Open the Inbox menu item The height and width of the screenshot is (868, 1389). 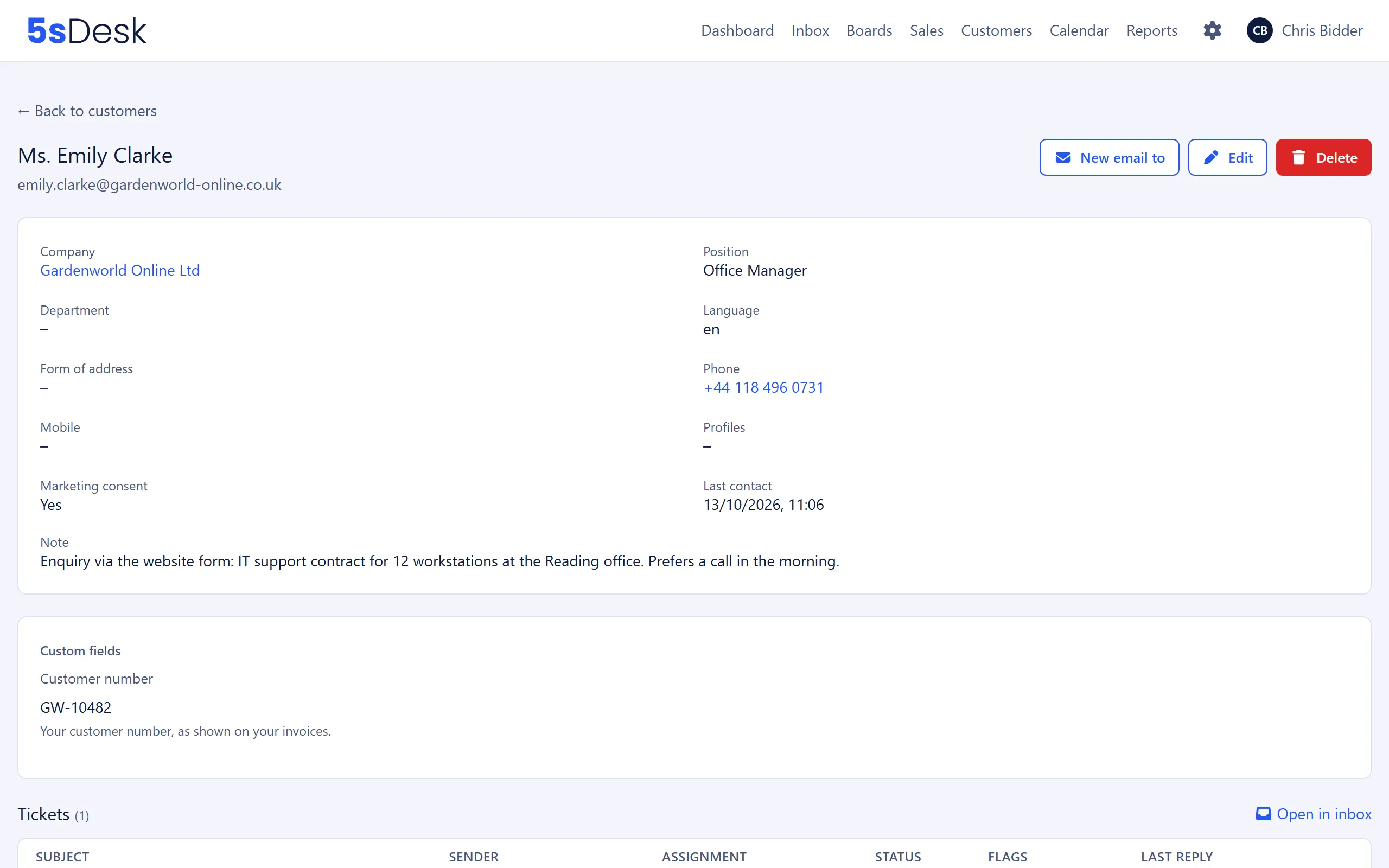(x=810, y=30)
